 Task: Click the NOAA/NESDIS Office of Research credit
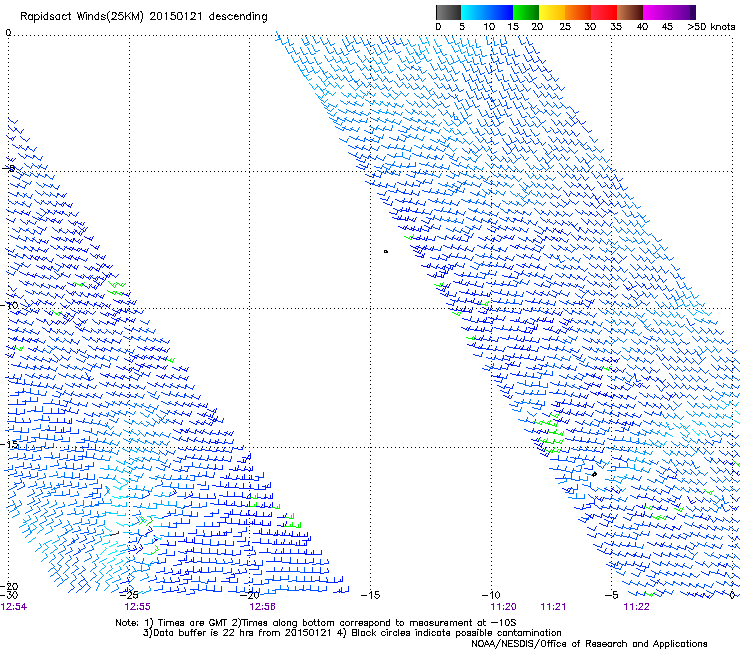click(x=589, y=644)
